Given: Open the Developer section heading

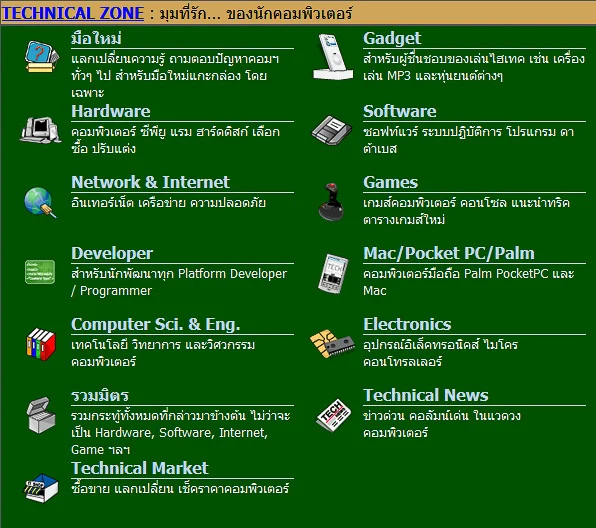Looking at the screenshot, I should coord(112,253).
